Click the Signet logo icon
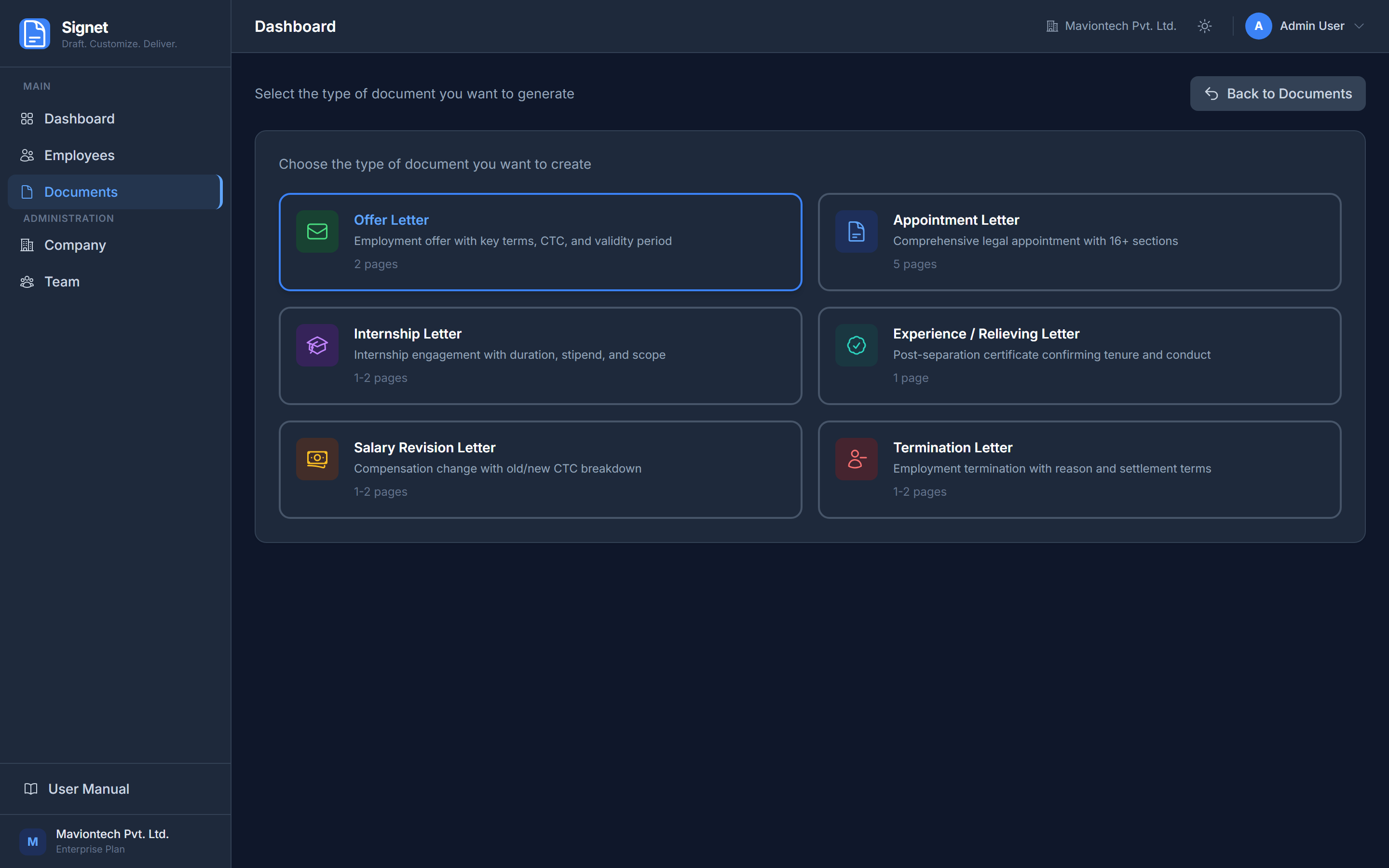Viewport: 1389px width, 868px height. [x=34, y=34]
